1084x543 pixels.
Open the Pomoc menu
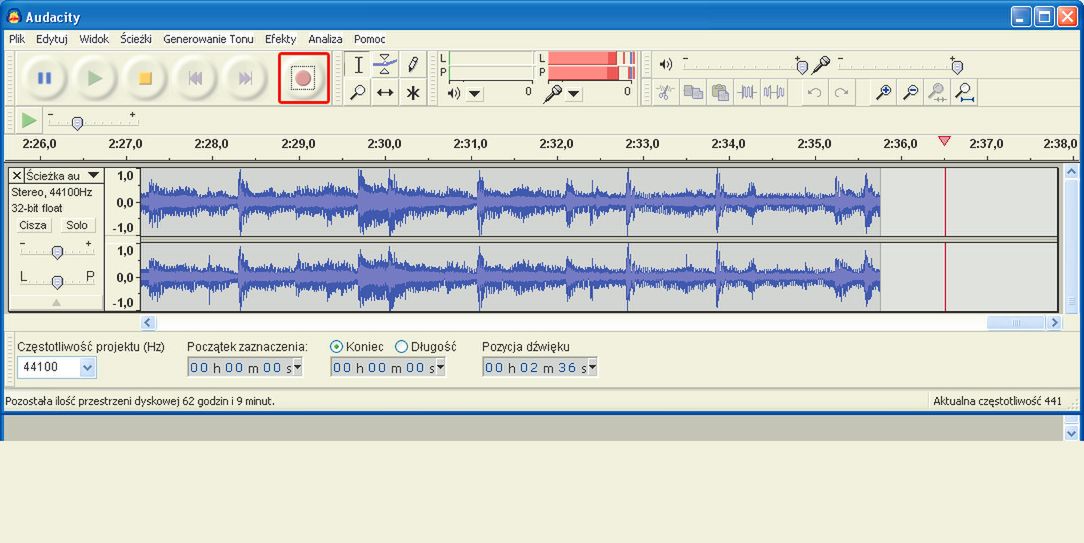click(x=370, y=39)
